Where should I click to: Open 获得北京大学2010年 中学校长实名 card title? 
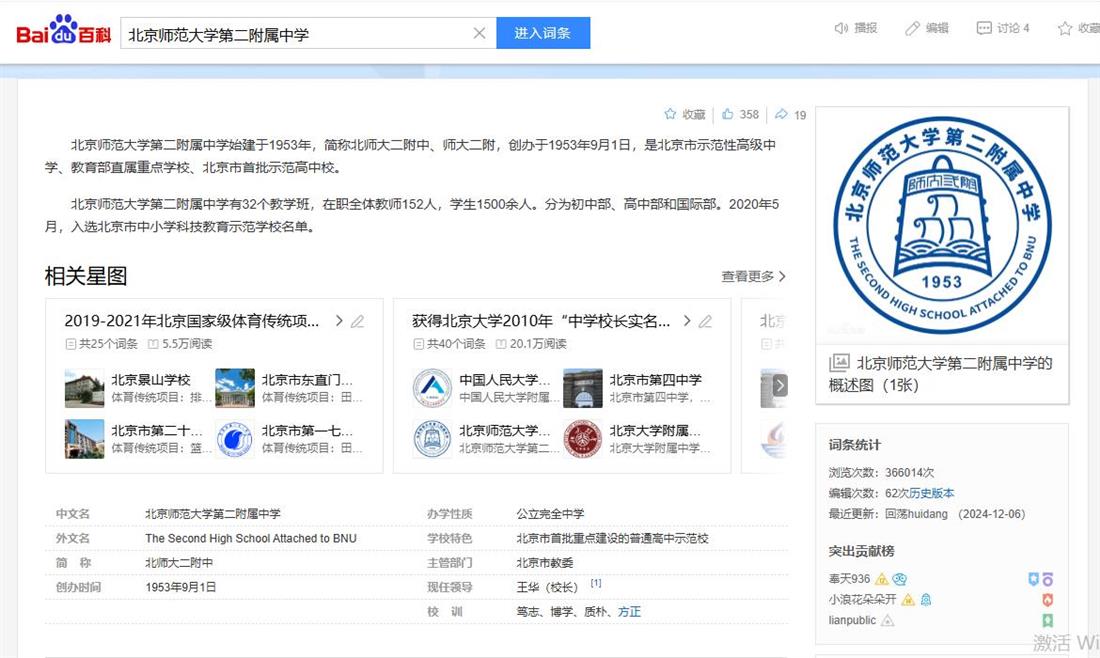pos(541,321)
